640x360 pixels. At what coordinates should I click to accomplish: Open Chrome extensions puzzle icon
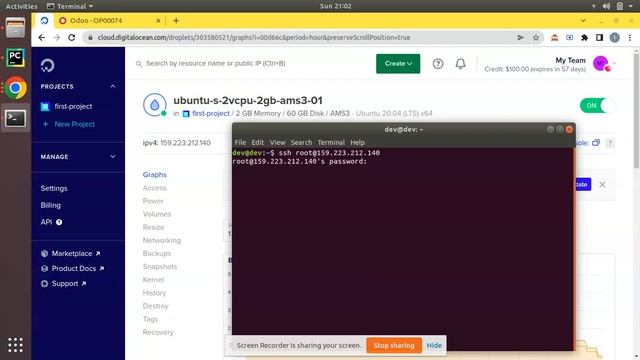584,38
